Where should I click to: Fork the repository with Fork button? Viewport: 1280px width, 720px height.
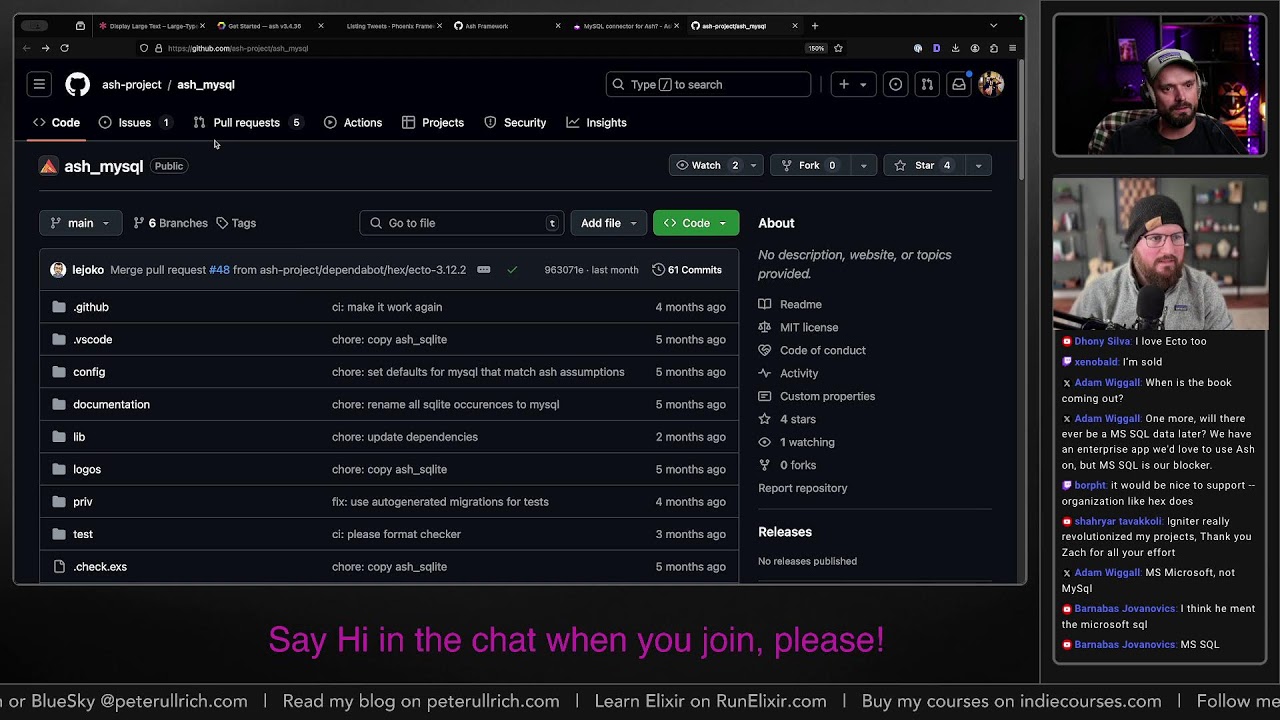pos(810,166)
